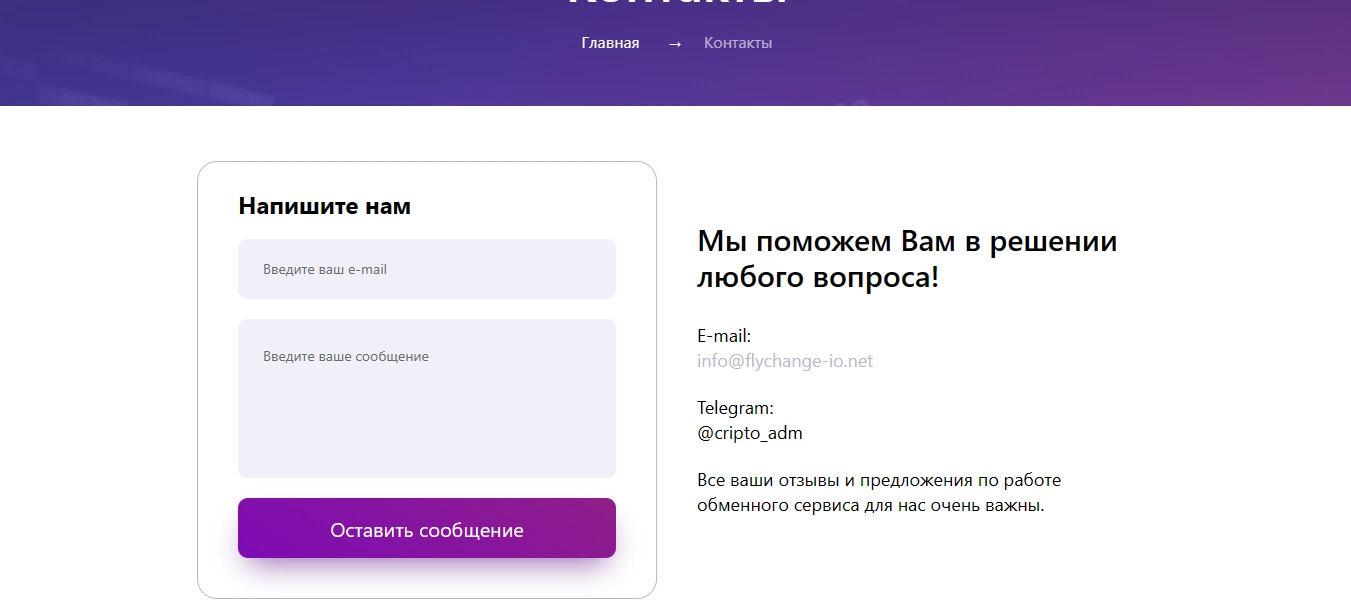The image size is (1351, 615).
Task: Open the Главная breadcrumb link
Action: click(x=610, y=43)
